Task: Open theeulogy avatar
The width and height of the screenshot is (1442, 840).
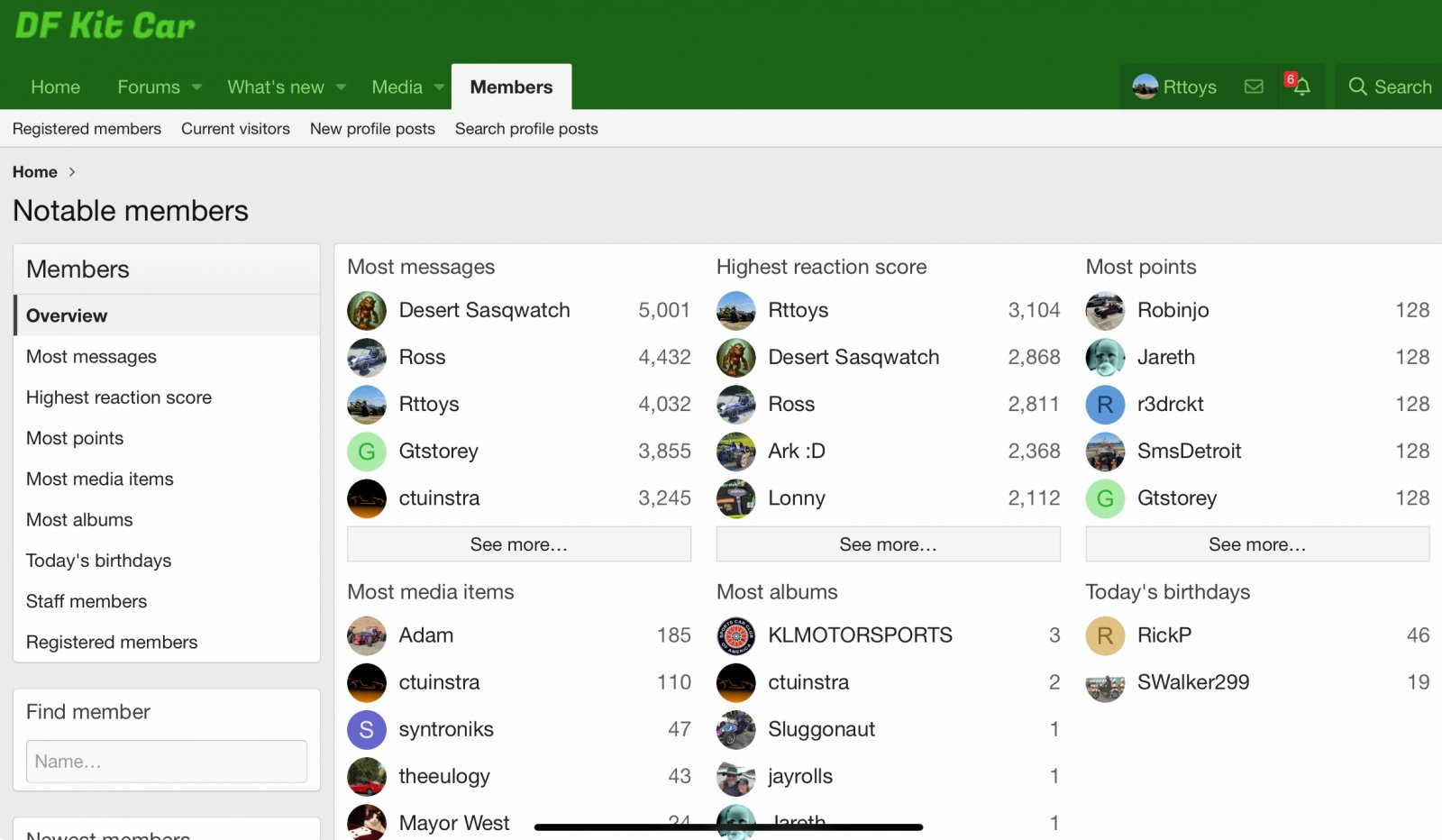Action: (x=367, y=777)
